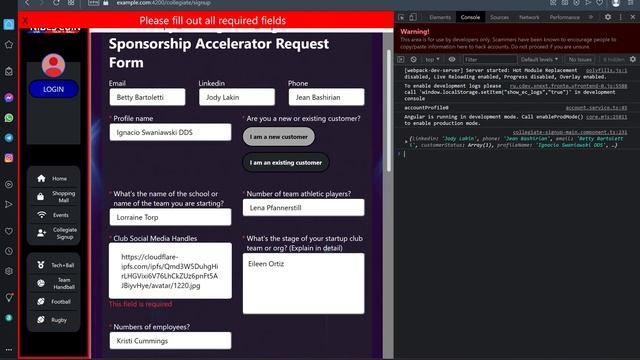Image resolution: width=640 pixels, height=360 pixels.
Task: Open Shopping Mall in app sidebar
Action: 53,197
